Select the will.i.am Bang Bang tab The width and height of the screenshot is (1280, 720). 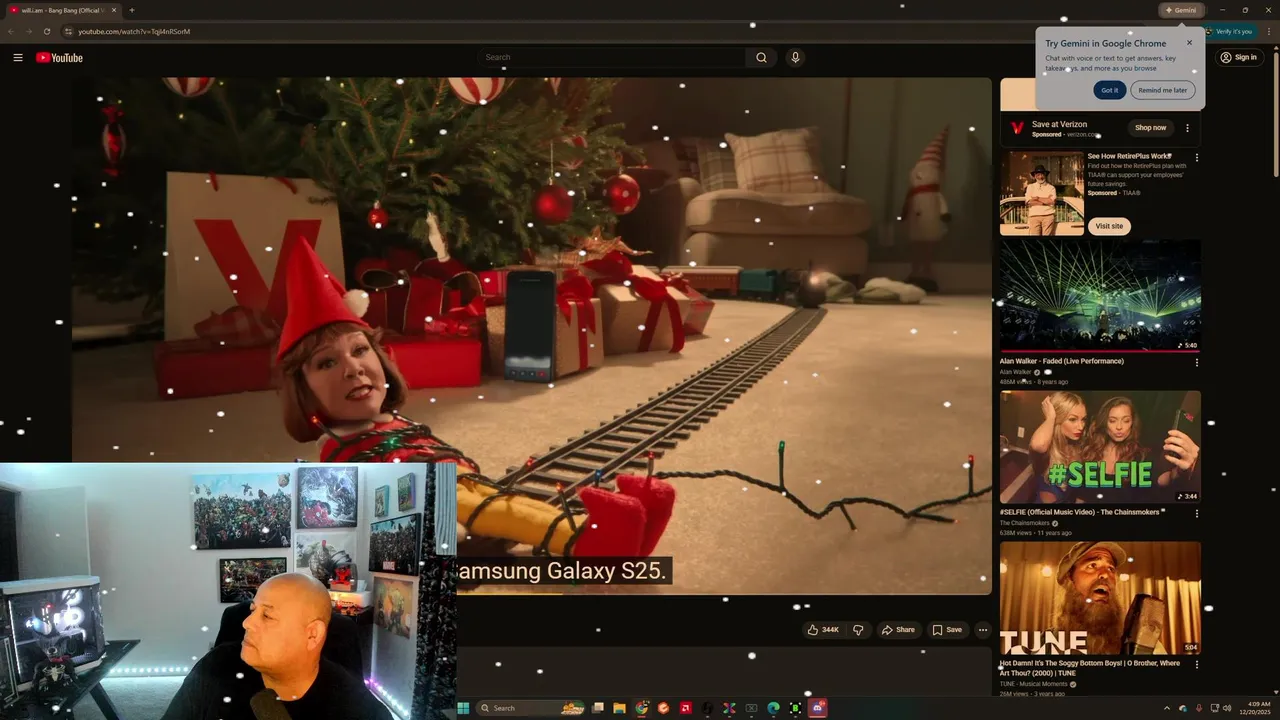pyautogui.click(x=62, y=10)
